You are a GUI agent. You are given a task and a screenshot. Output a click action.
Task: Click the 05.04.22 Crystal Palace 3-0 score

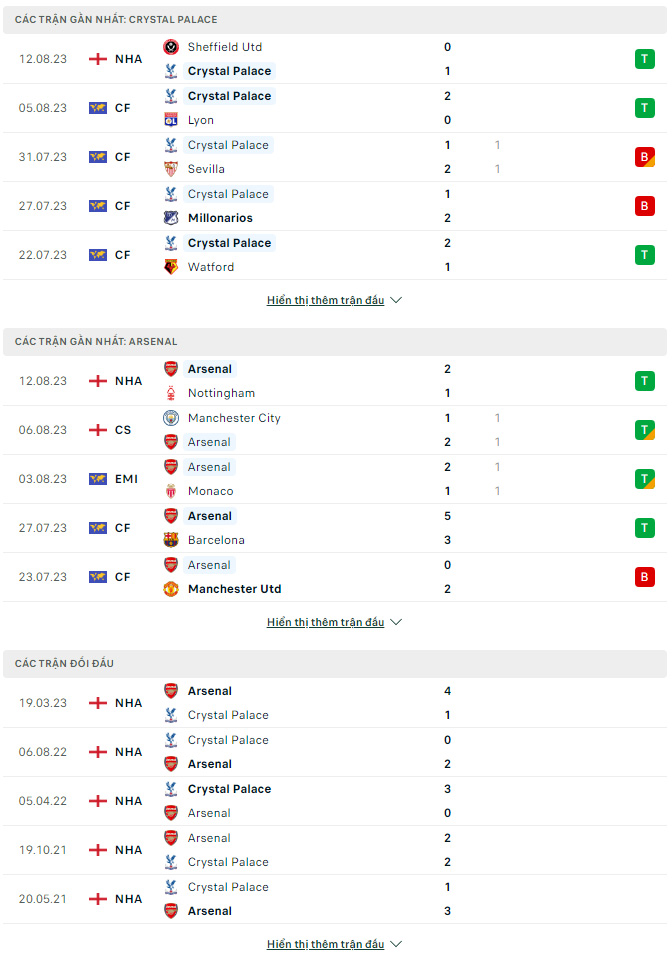point(447,801)
